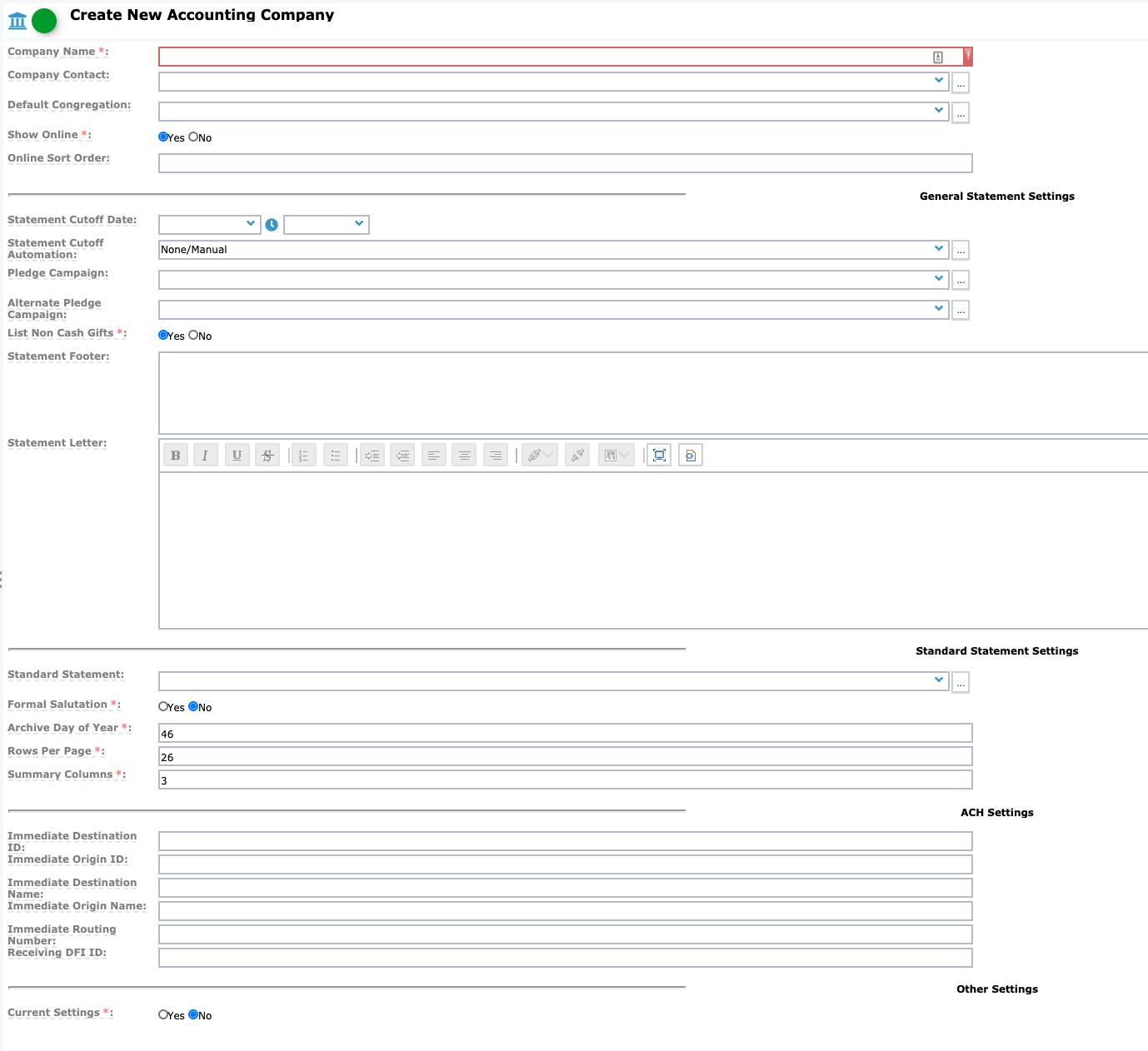Click into the Statement Footer text area

click(653, 393)
